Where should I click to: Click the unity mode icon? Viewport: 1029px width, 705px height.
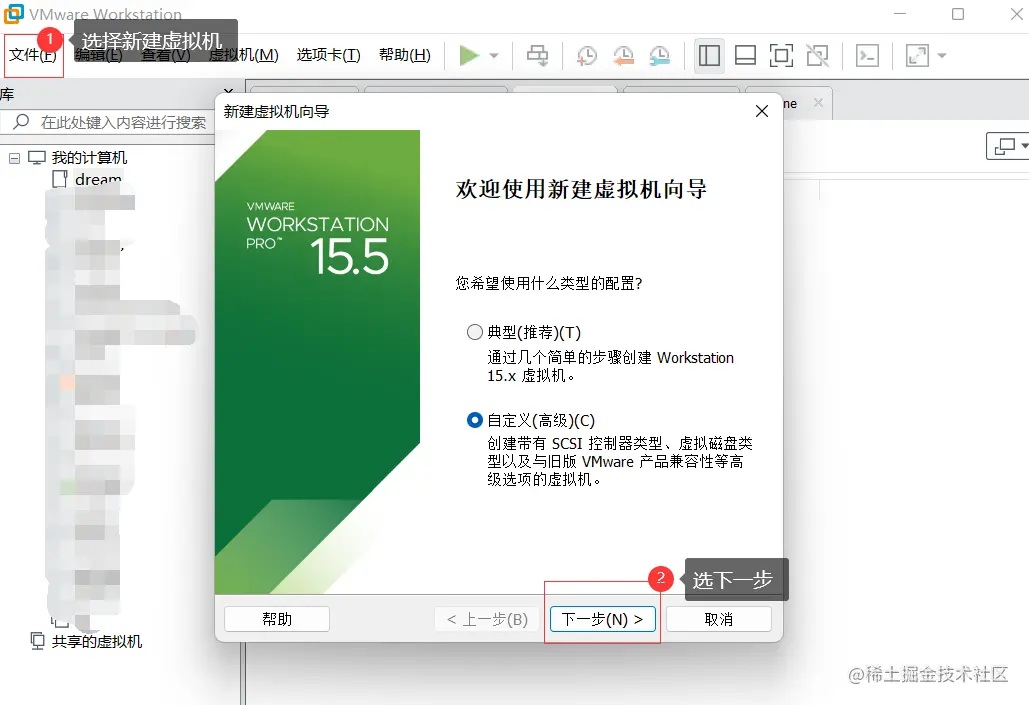pyautogui.click(x=818, y=56)
